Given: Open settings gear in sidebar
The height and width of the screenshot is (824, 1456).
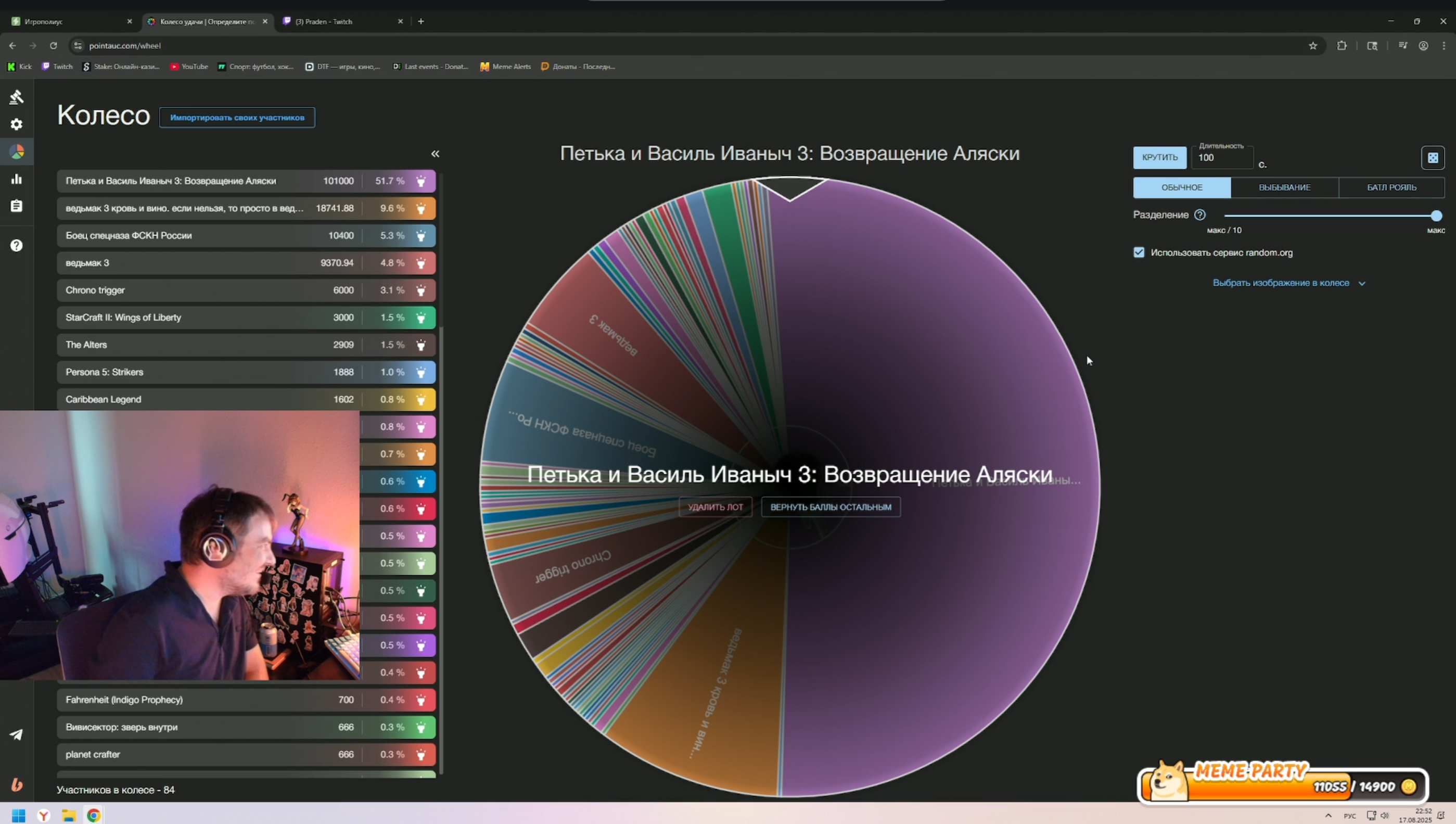Looking at the screenshot, I should pyautogui.click(x=17, y=124).
